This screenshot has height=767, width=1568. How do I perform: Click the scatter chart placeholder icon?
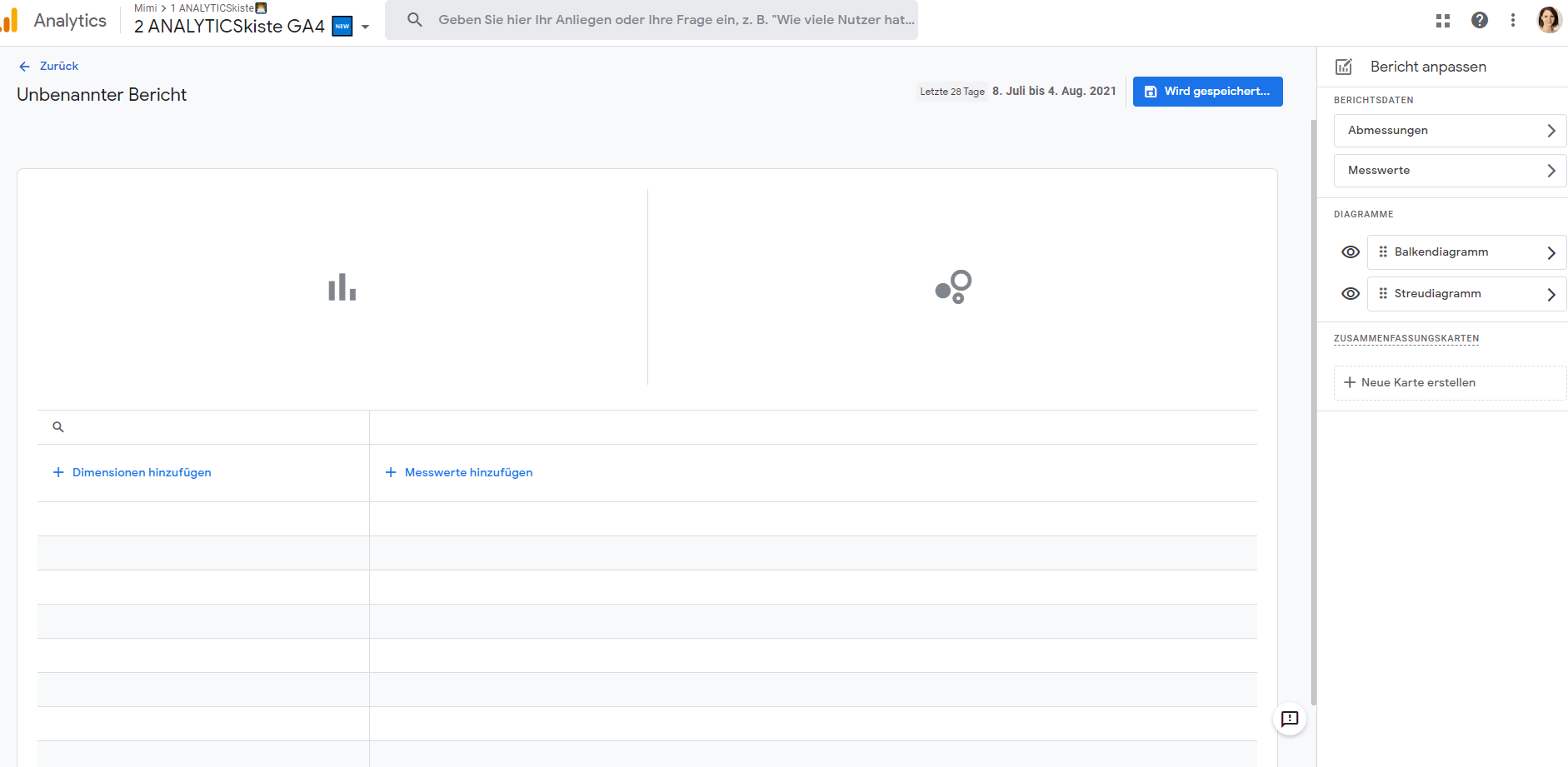tap(953, 287)
